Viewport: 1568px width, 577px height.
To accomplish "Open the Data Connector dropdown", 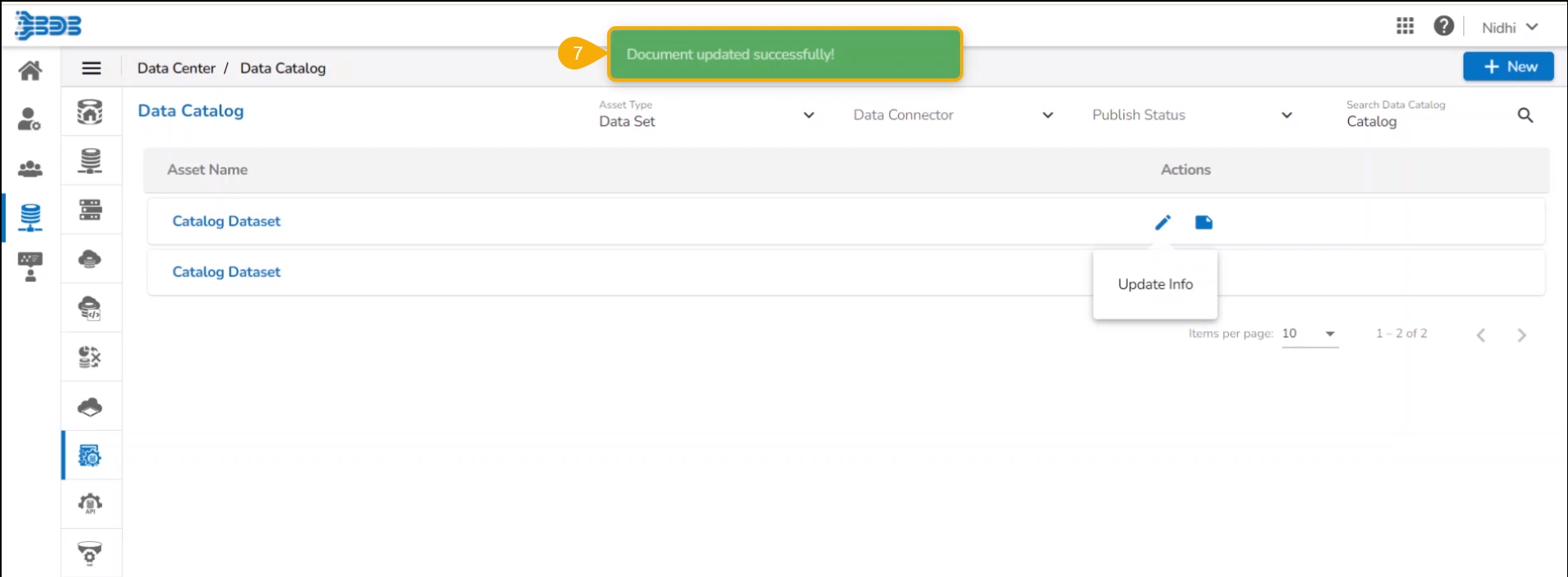I will click(954, 115).
